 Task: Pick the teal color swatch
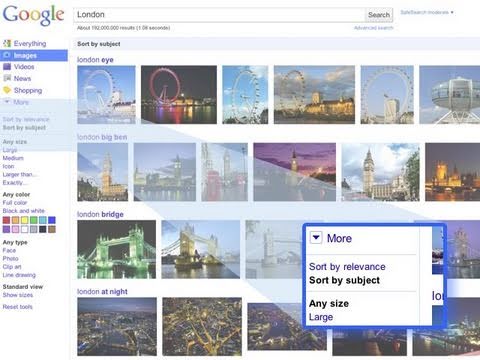43,220
